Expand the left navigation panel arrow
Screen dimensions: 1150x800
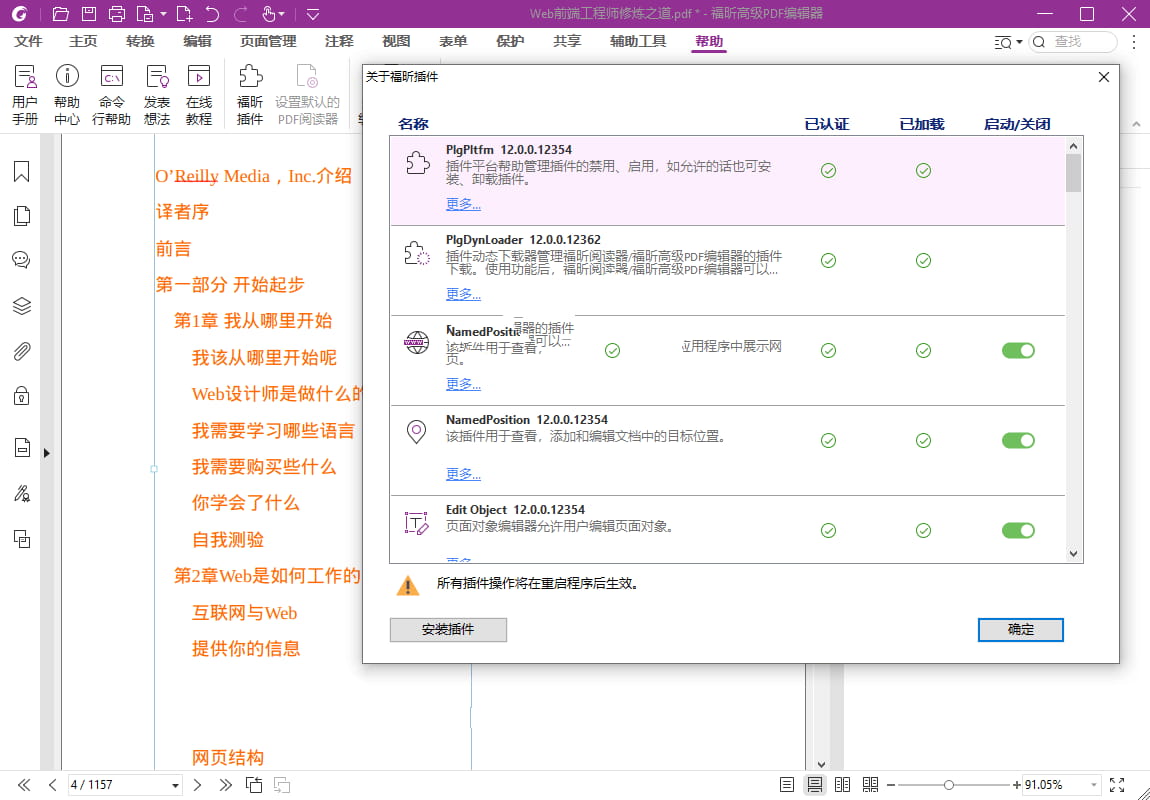tap(46, 453)
